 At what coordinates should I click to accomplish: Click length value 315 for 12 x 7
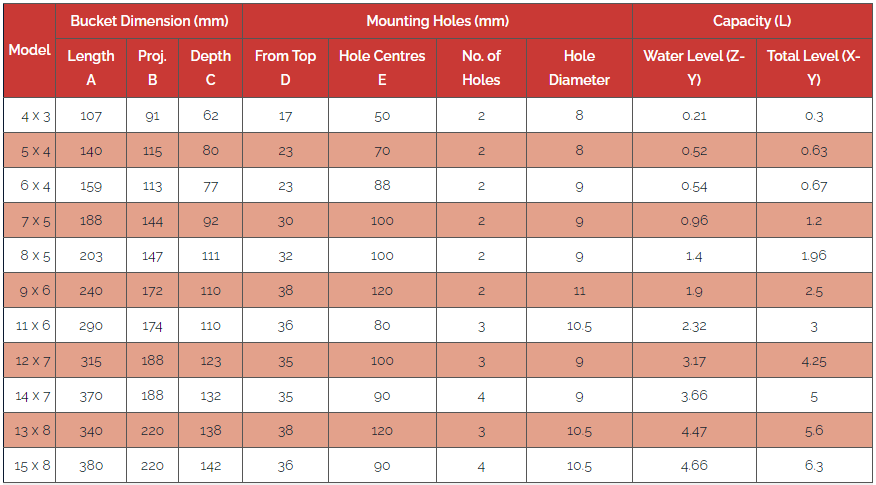coord(91,361)
